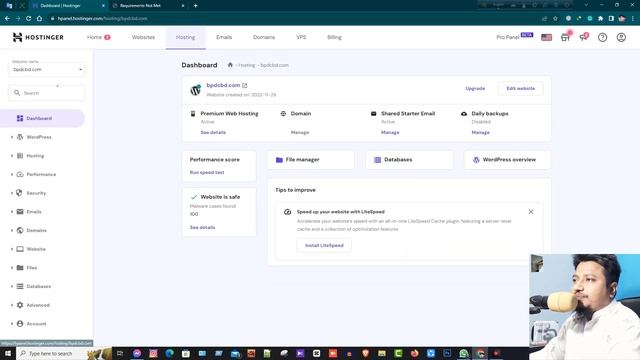Open the Hostinger logo home link
This screenshot has height=360, width=640.
38,37
